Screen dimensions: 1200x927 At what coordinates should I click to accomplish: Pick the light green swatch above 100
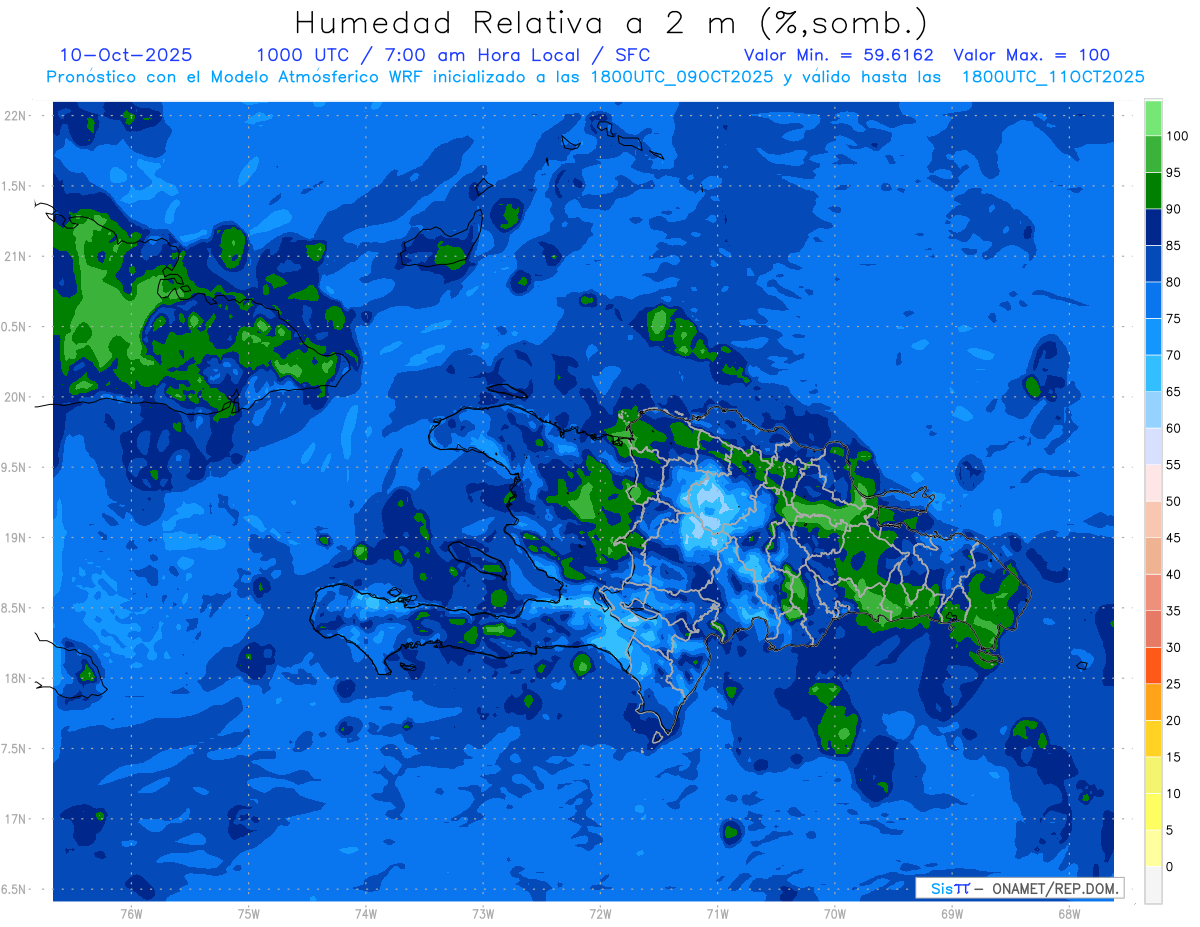coord(1153,118)
